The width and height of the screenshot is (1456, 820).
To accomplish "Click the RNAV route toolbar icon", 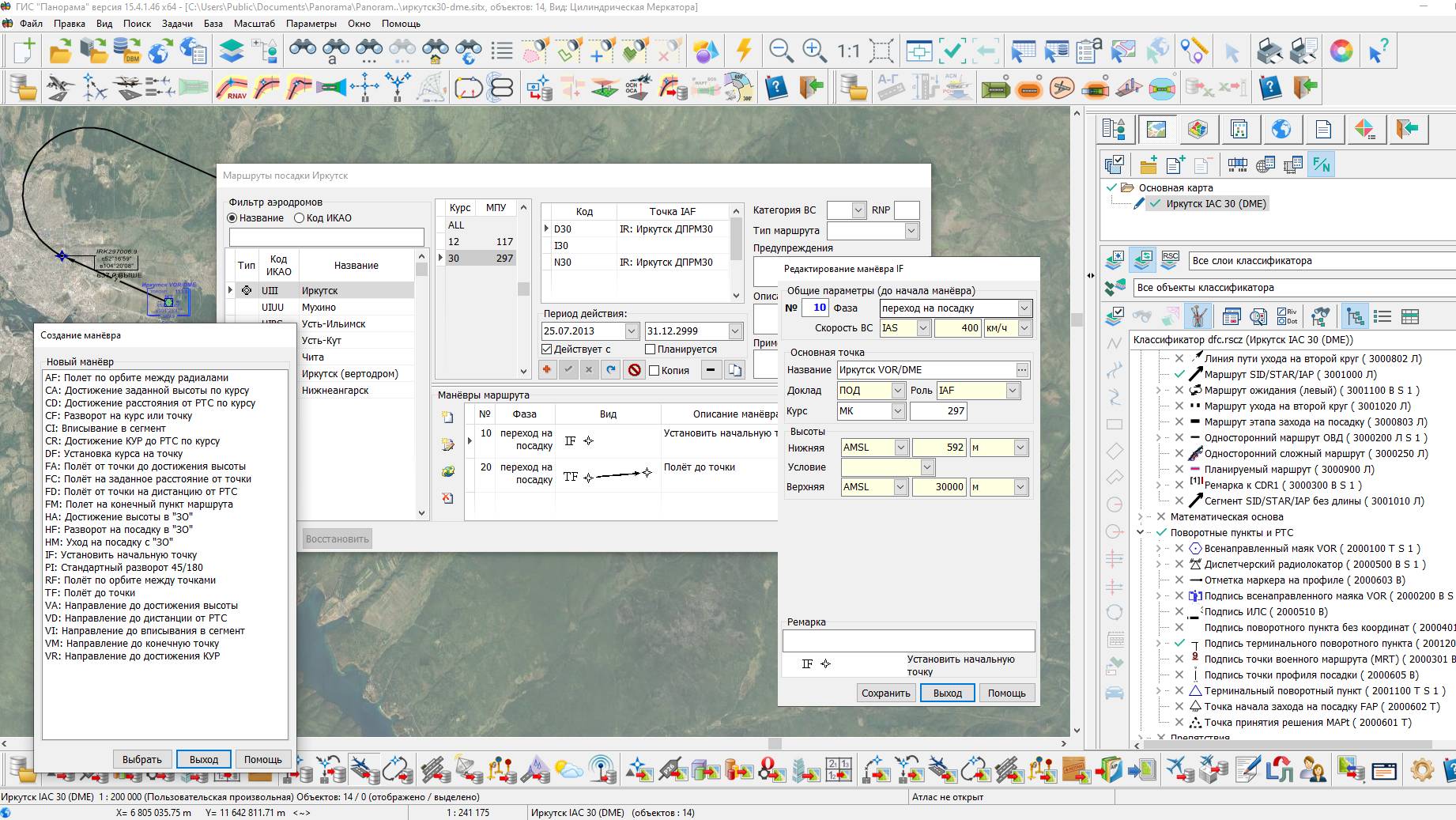I will click(232, 87).
